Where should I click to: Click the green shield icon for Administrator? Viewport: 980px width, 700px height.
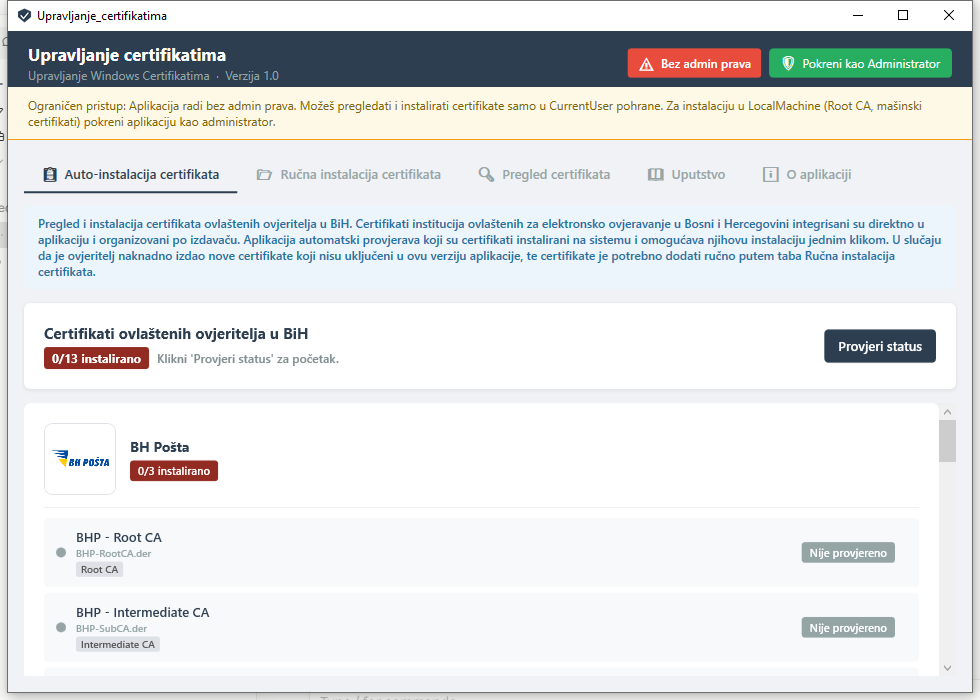[x=788, y=63]
